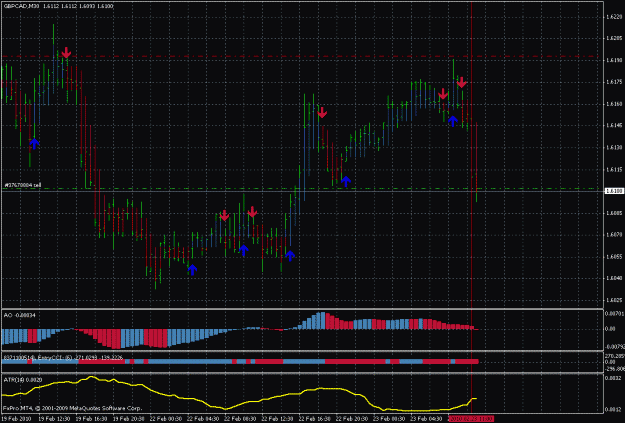This screenshot has width=625, height=423.
Task: Click the EntryCCI indicator label
Action: point(63,357)
